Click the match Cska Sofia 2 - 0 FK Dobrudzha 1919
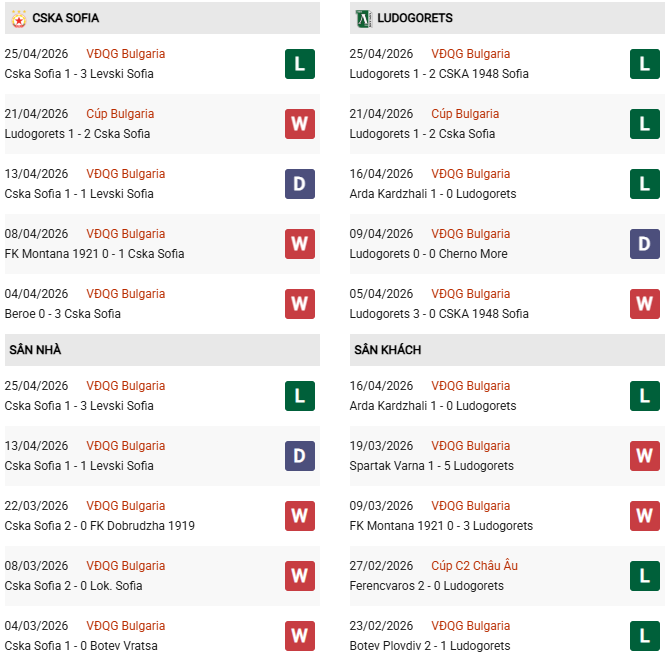Image resolution: width=666 pixels, height=660 pixels. (x=100, y=526)
